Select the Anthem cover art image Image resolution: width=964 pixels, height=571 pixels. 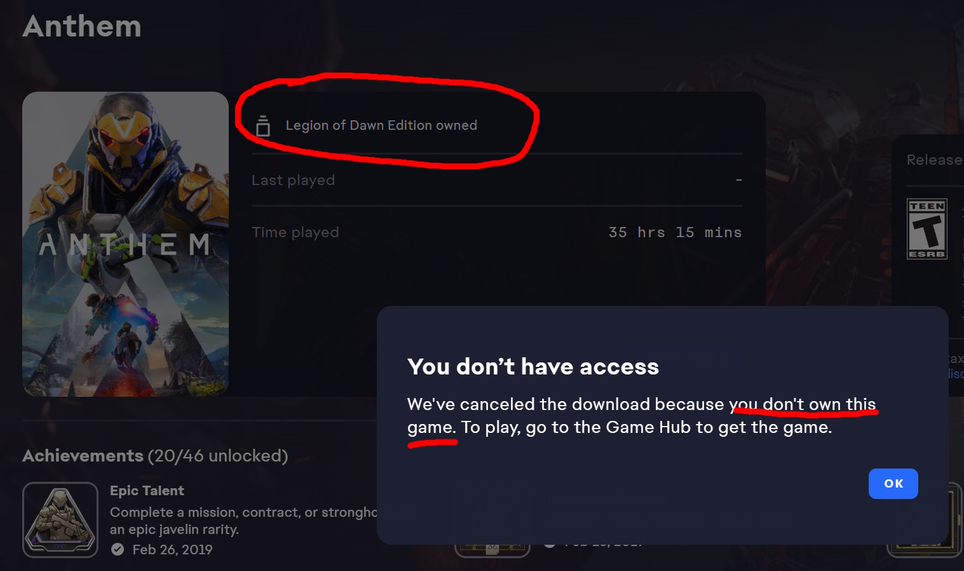tap(125, 244)
